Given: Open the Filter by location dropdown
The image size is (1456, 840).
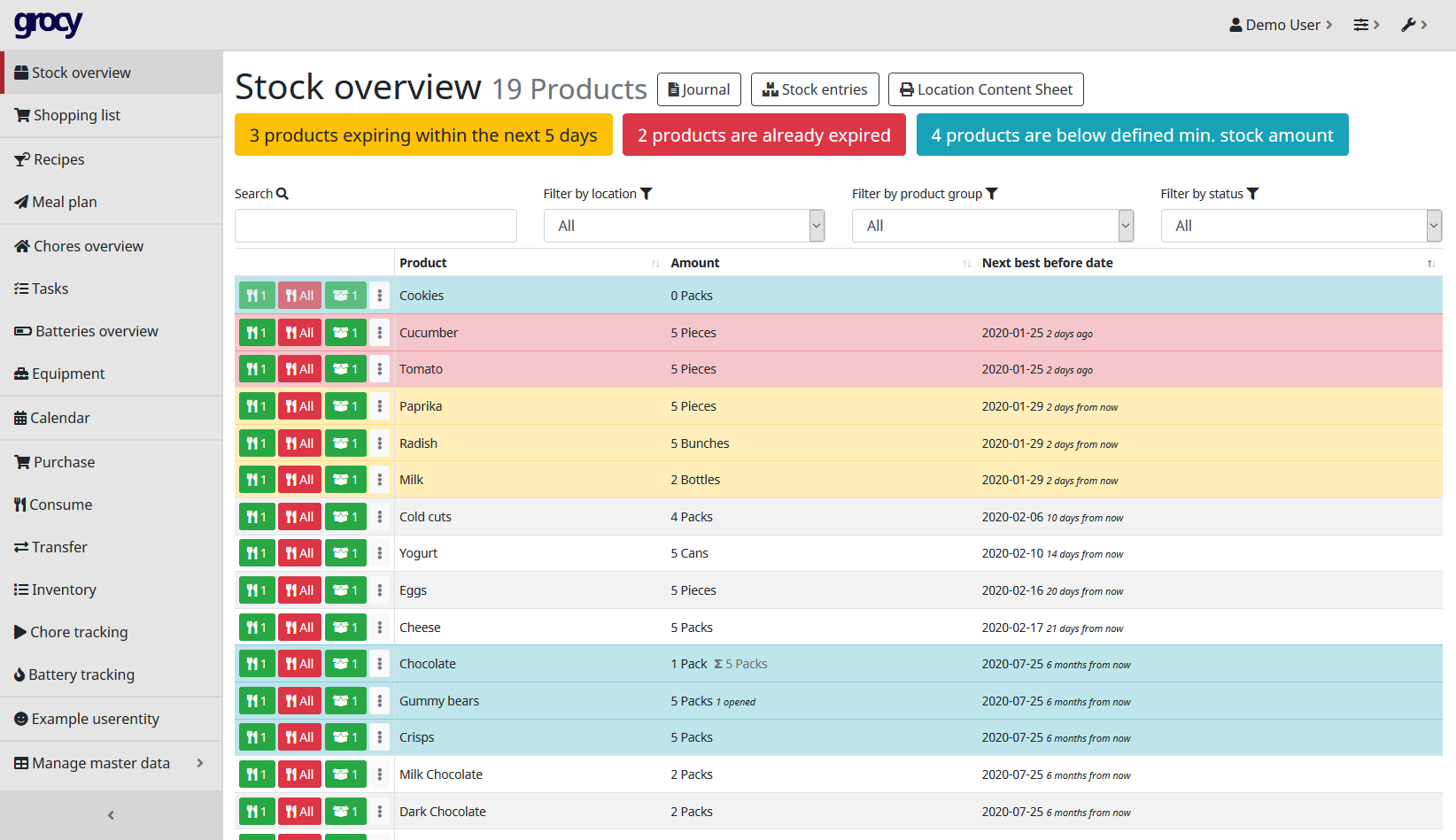Looking at the screenshot, I should [683, 226].
